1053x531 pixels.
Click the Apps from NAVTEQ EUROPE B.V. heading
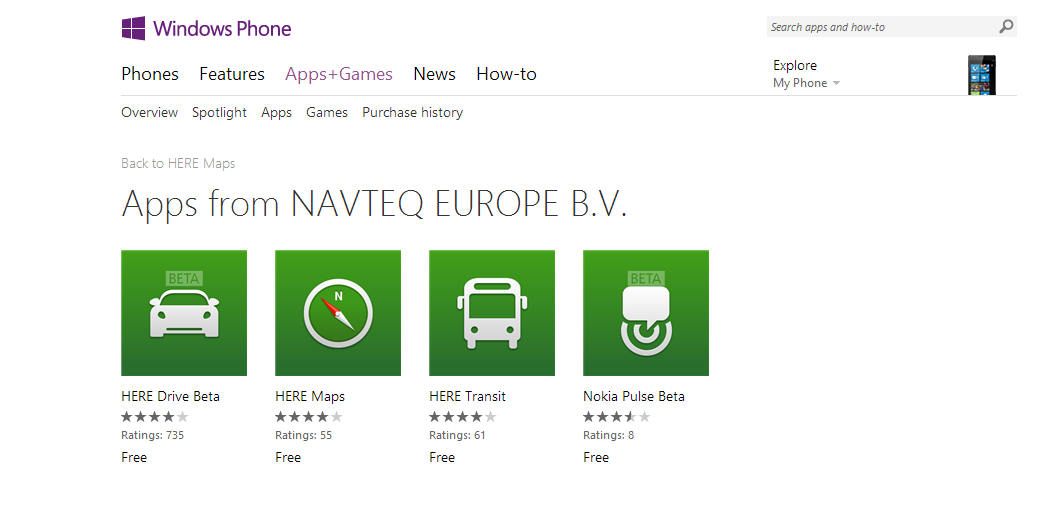pyautogui.click(x=374, y=204)
